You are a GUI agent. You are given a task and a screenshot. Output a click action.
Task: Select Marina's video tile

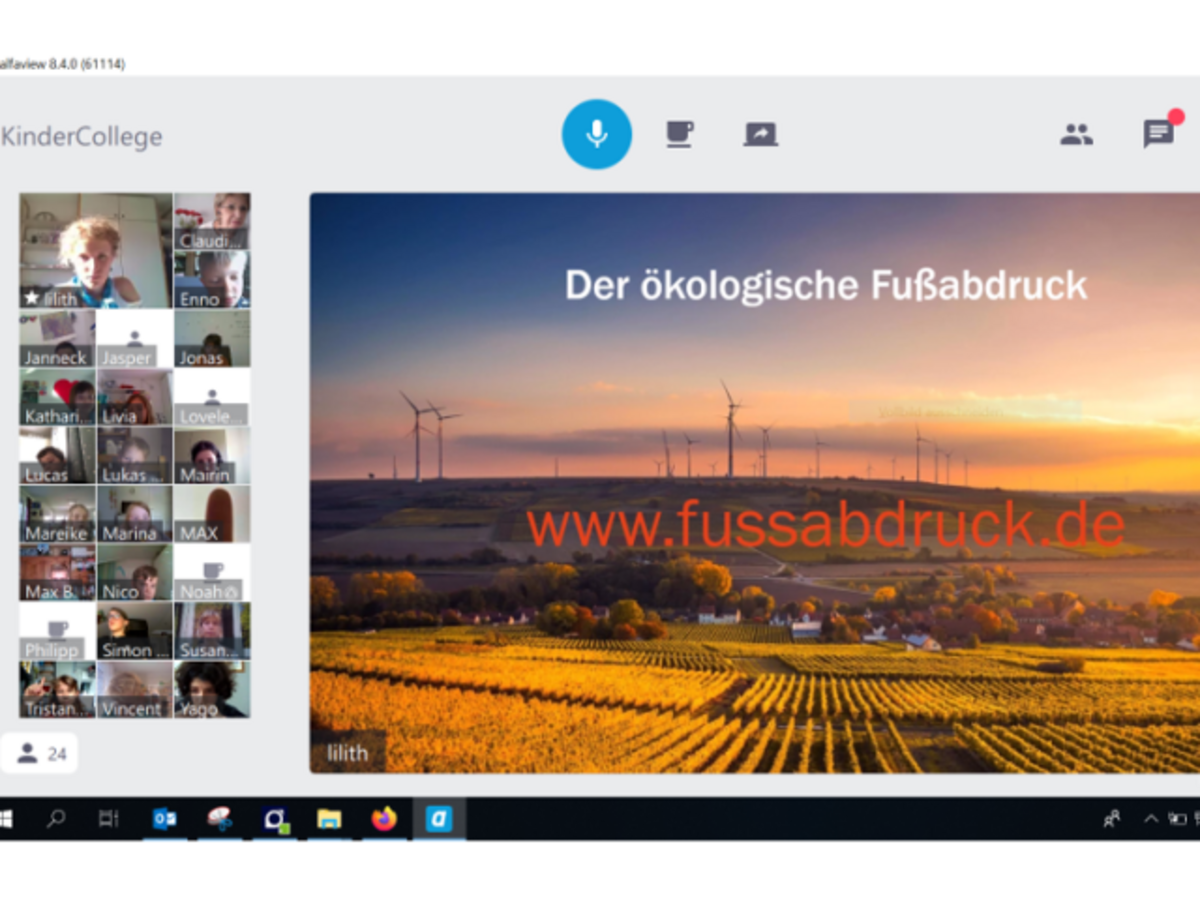coord(134,515)
